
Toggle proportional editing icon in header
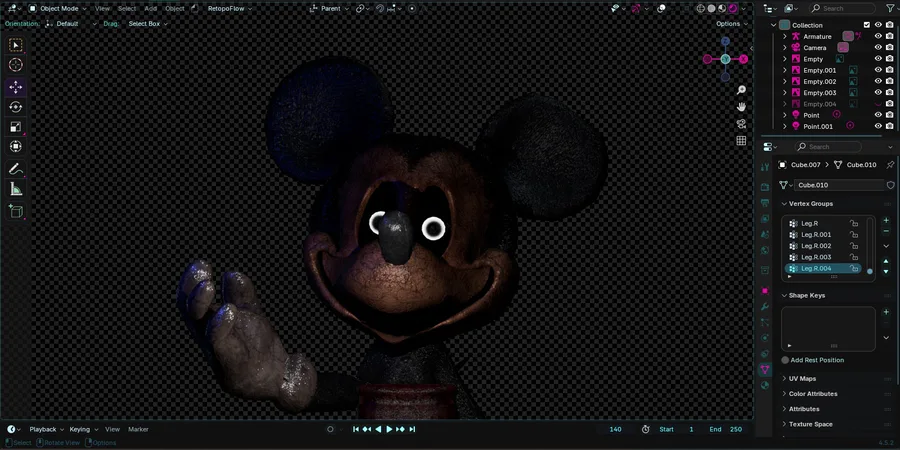click(412, 9)
